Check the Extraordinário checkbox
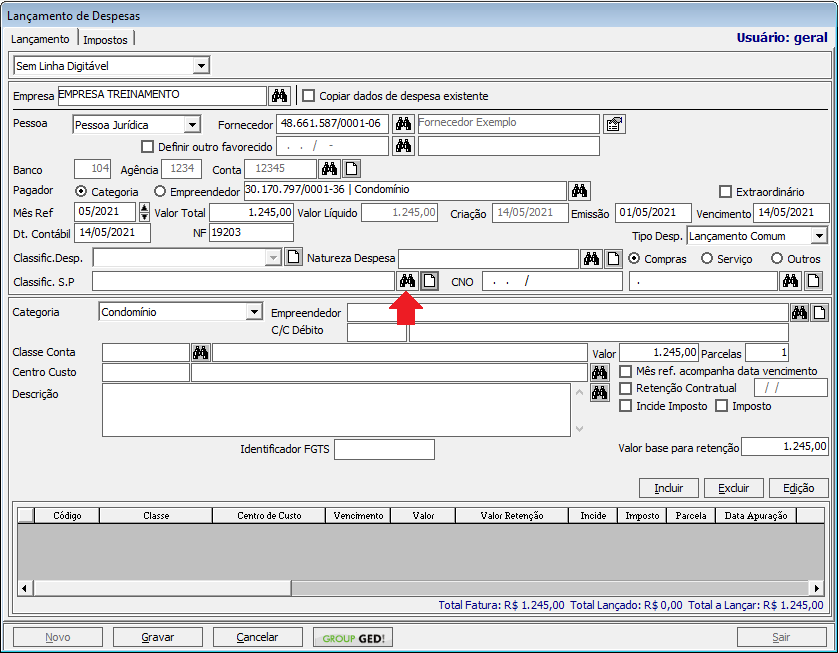The width and height of the screenshot is (839, 653). point(725,192)
